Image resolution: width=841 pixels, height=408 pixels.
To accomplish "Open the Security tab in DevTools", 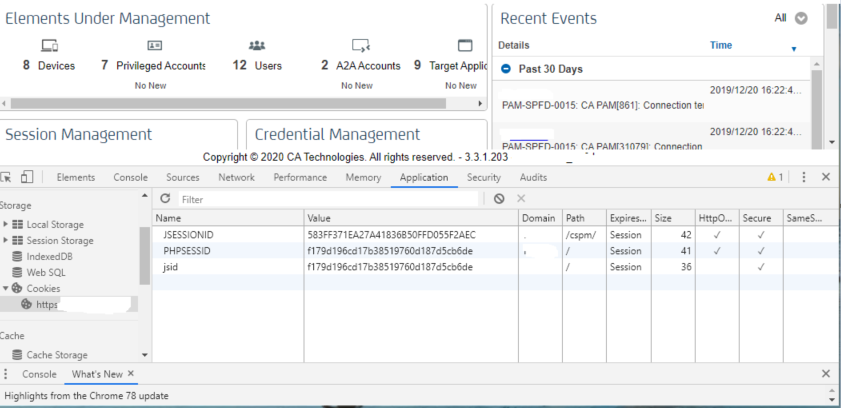I will click(484, 177).
